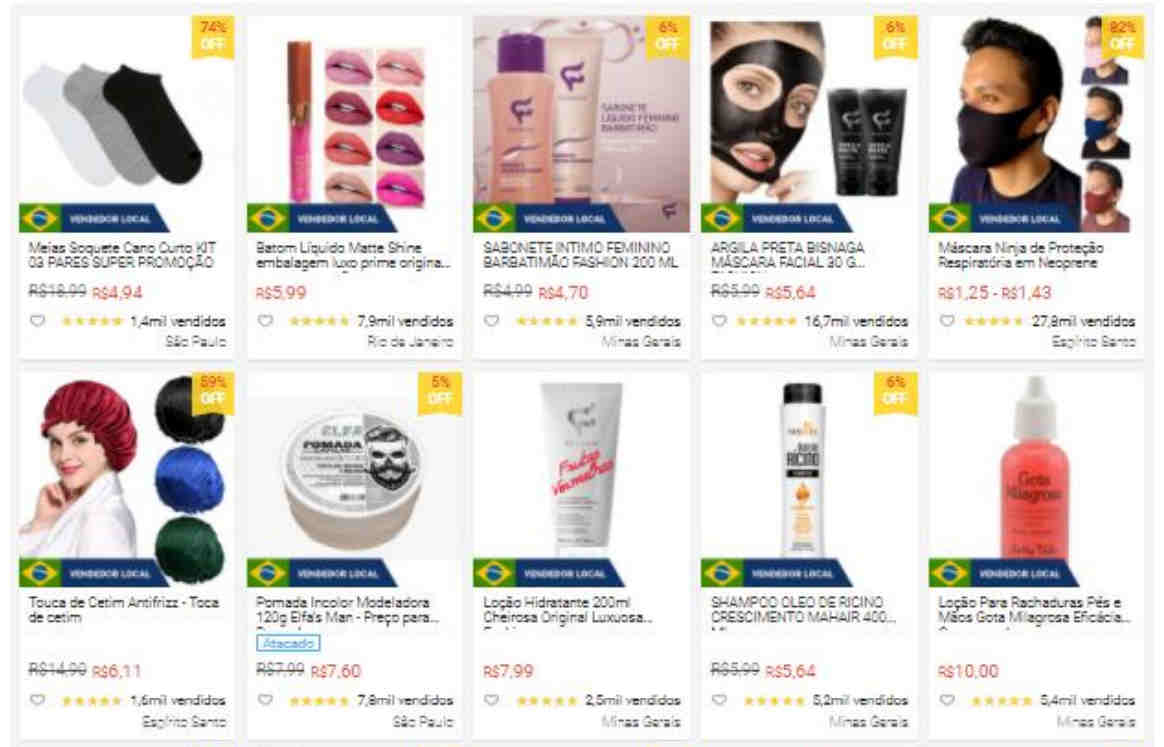Click heart on Loção Para Rachaduras Gota Milagrosa
The height and width of the screenshot is (747, 1164).
(x=946, y=699)
